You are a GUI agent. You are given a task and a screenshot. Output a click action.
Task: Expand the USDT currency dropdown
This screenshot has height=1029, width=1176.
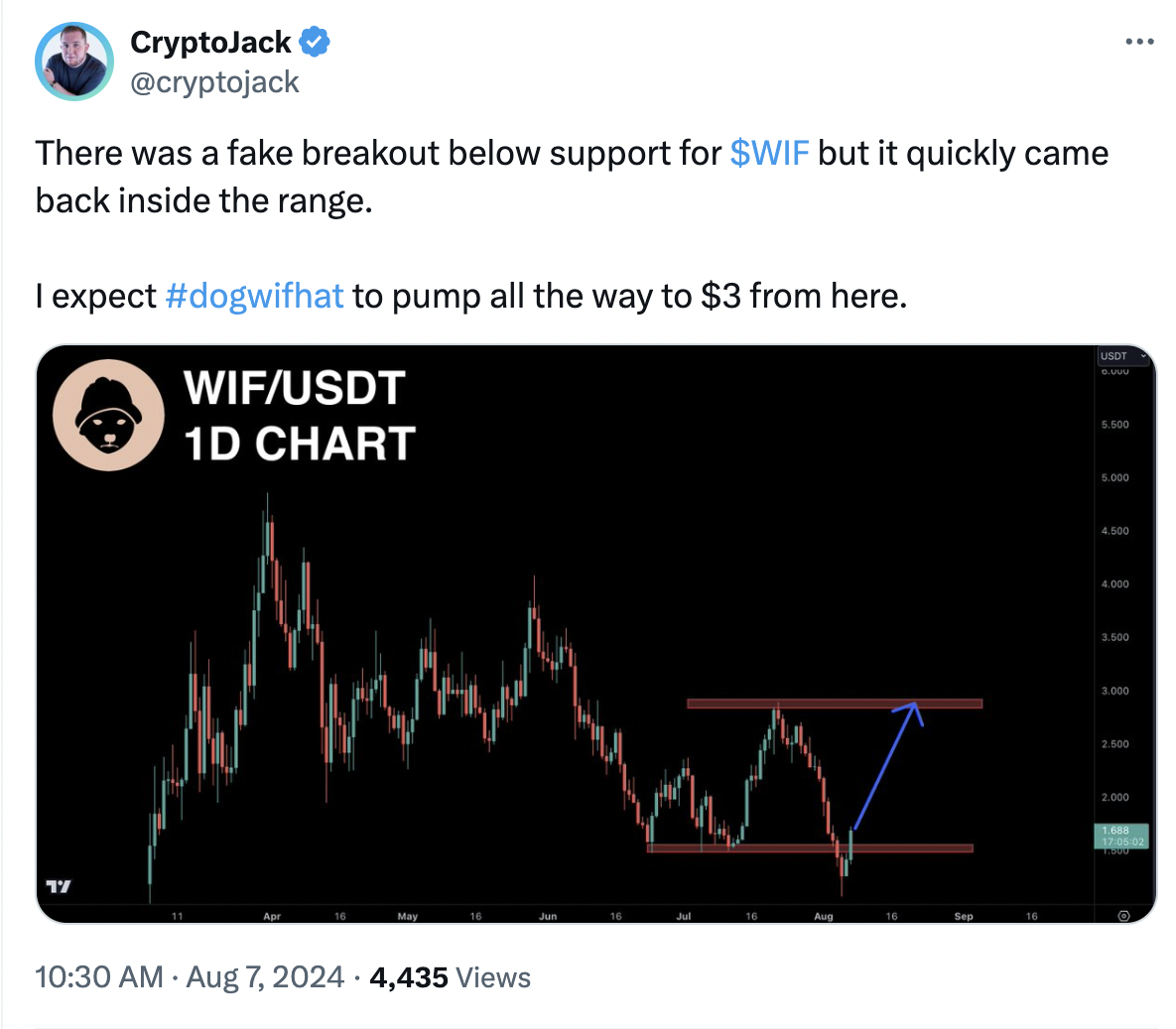coord(1122,355)
